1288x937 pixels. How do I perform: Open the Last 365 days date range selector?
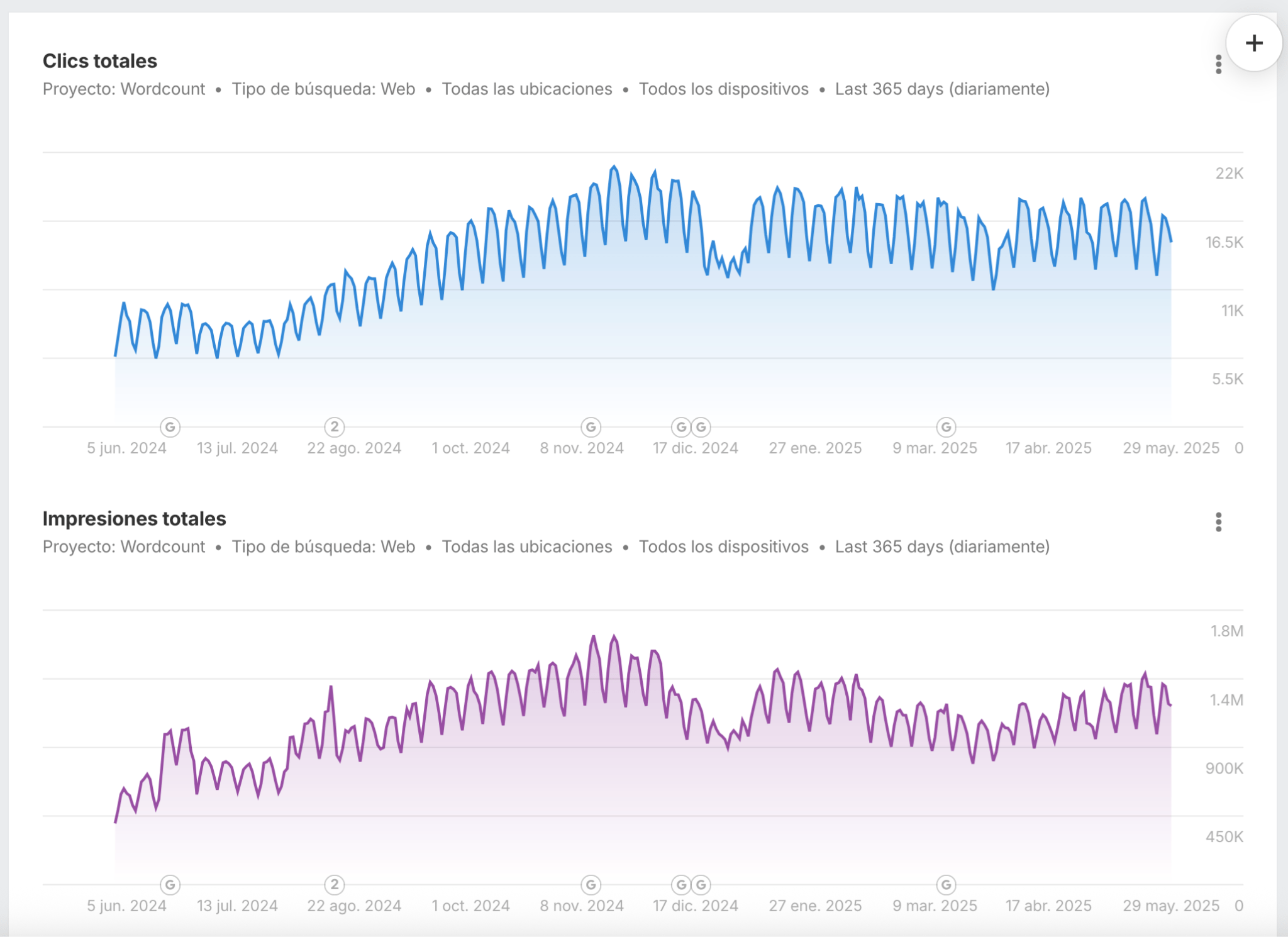[941, 89]
